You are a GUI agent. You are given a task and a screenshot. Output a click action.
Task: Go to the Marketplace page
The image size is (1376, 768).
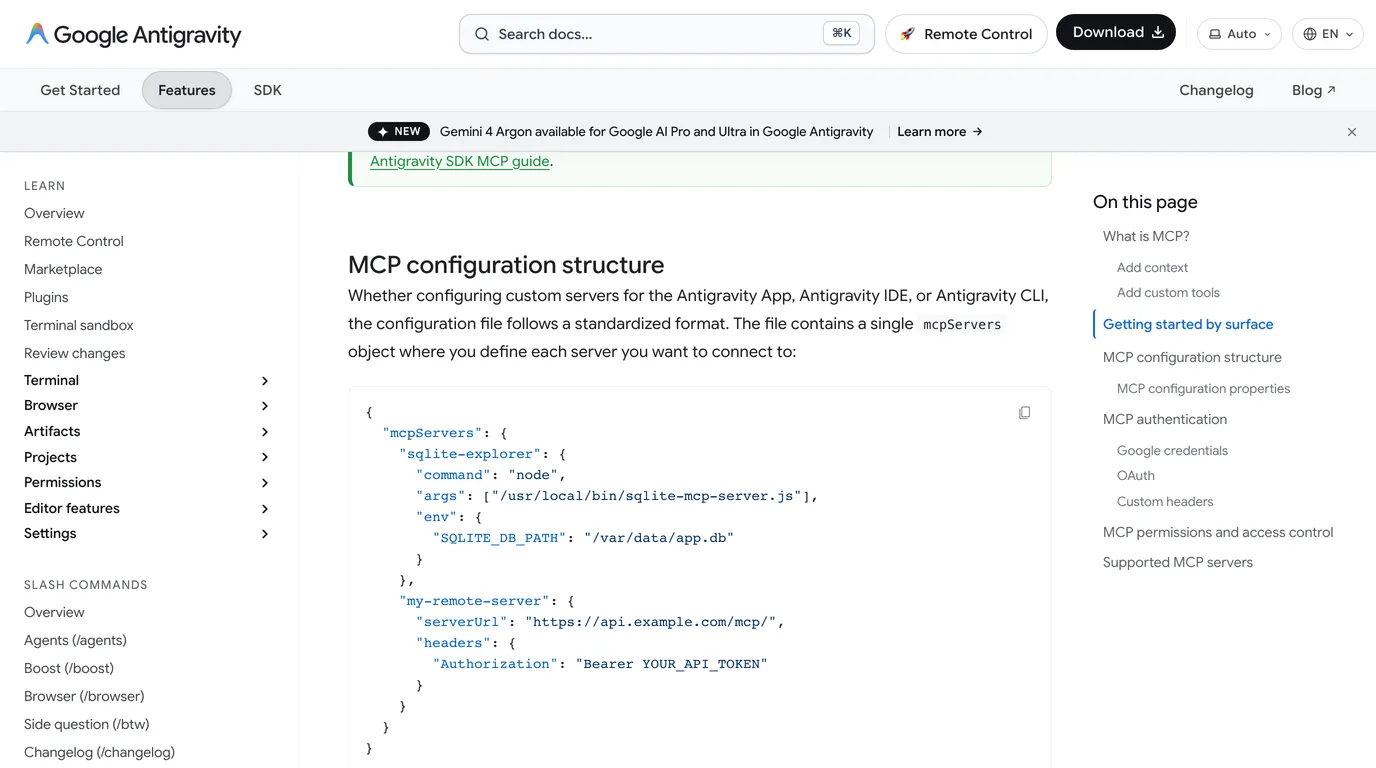[63, 269]
